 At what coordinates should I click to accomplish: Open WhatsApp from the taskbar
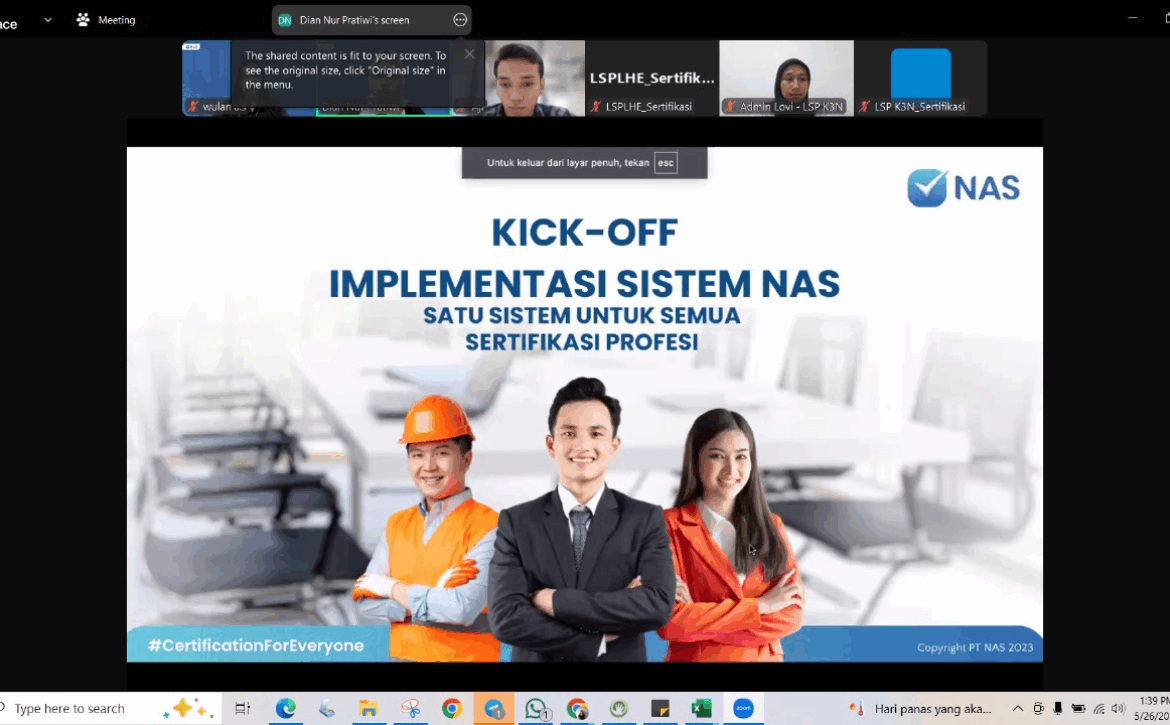click(536, 708)
